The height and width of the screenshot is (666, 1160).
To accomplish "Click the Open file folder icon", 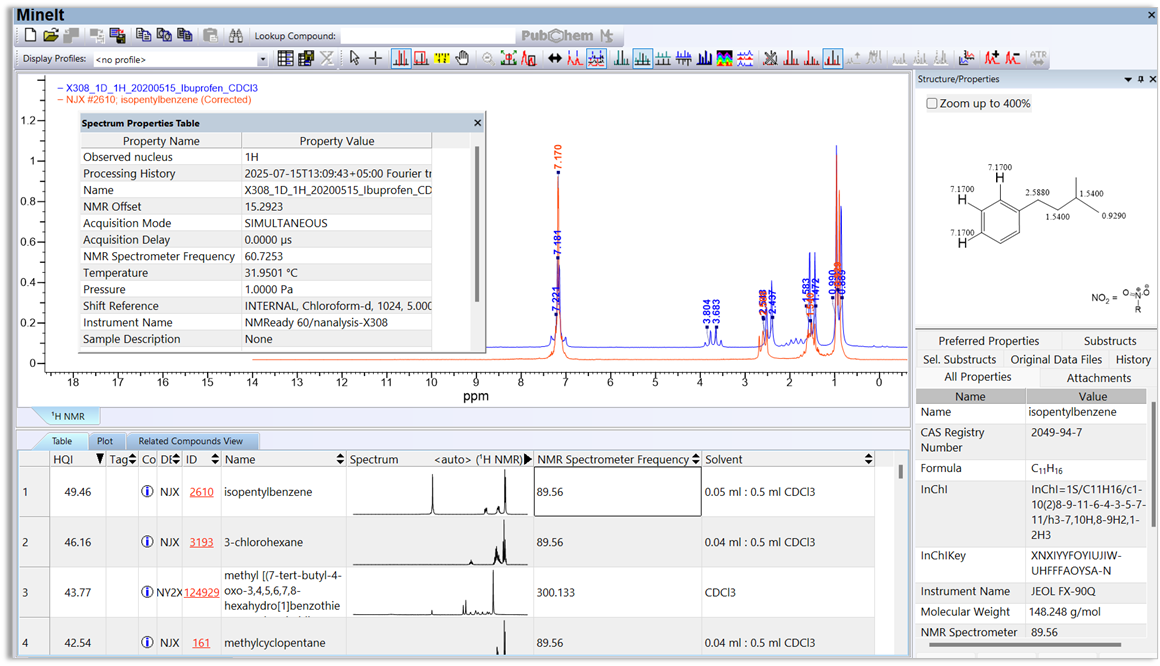I will pos(50,33).
